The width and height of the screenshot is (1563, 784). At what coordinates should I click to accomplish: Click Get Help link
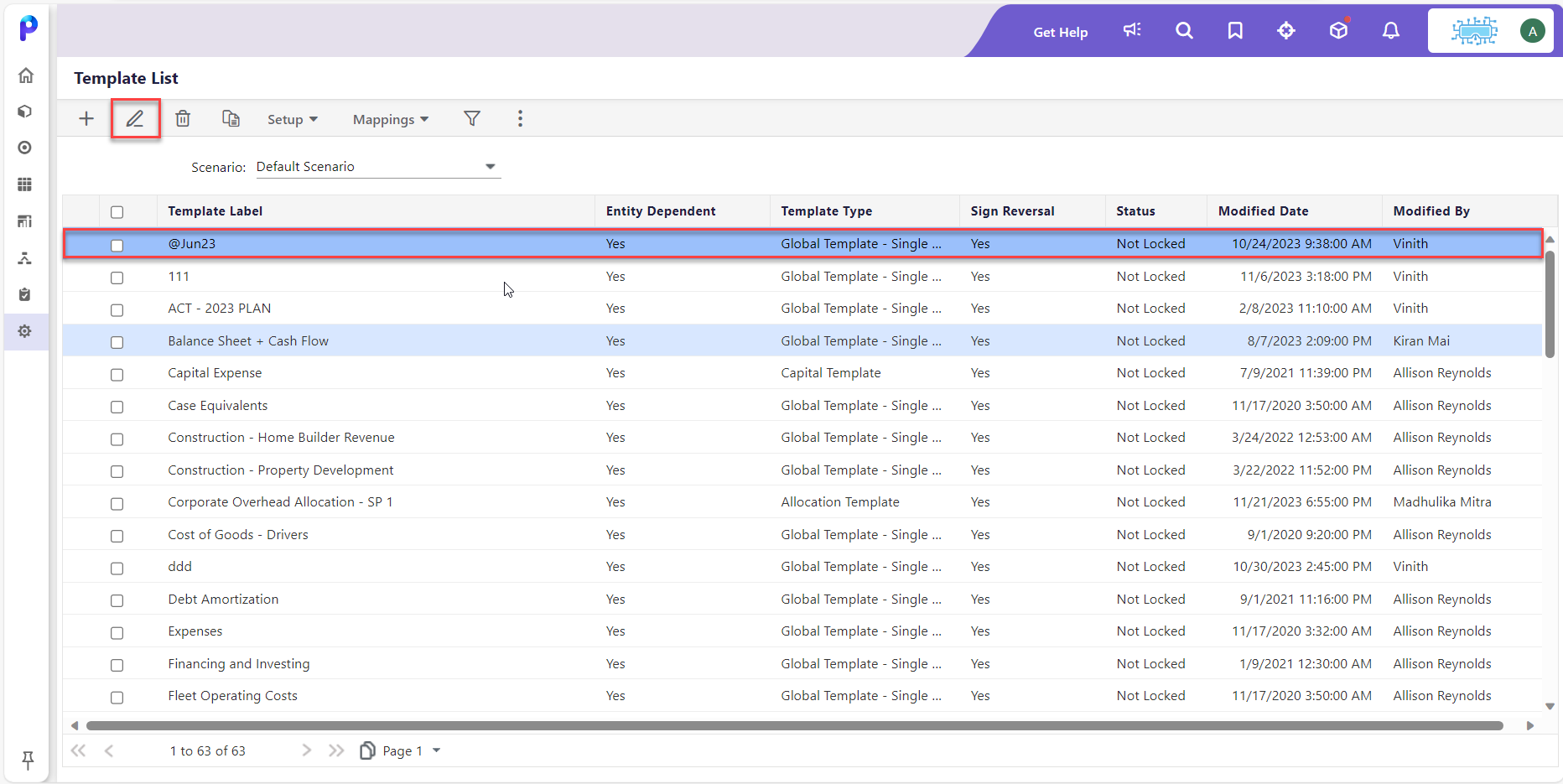[1060, 32]
